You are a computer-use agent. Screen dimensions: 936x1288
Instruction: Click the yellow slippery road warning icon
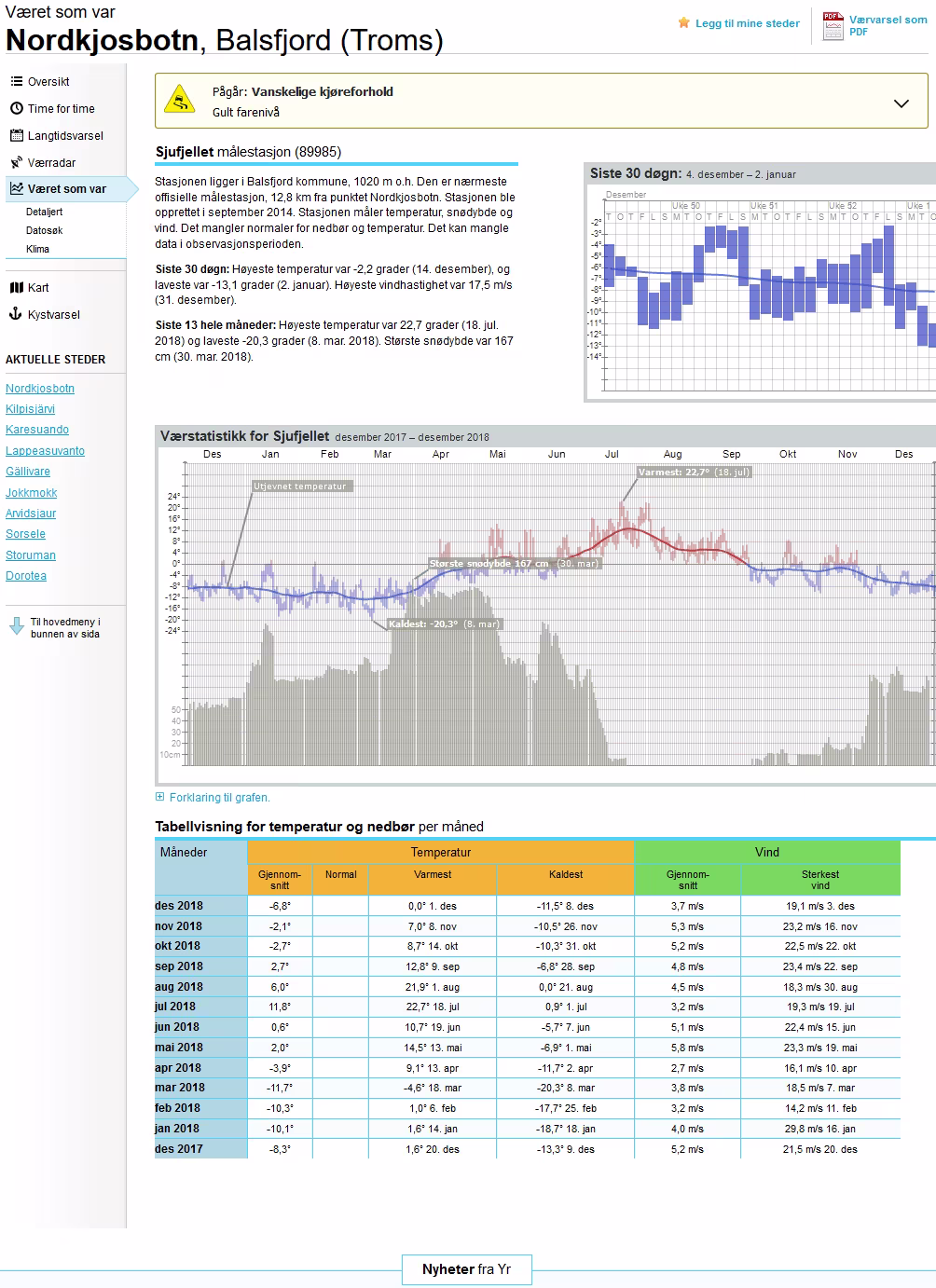(x=179, y=99)
